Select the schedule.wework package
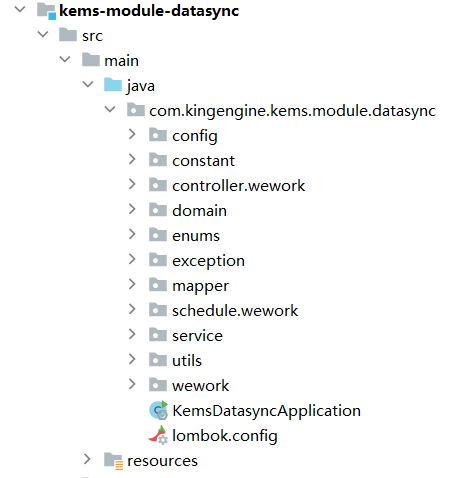 tap(235, 311)
